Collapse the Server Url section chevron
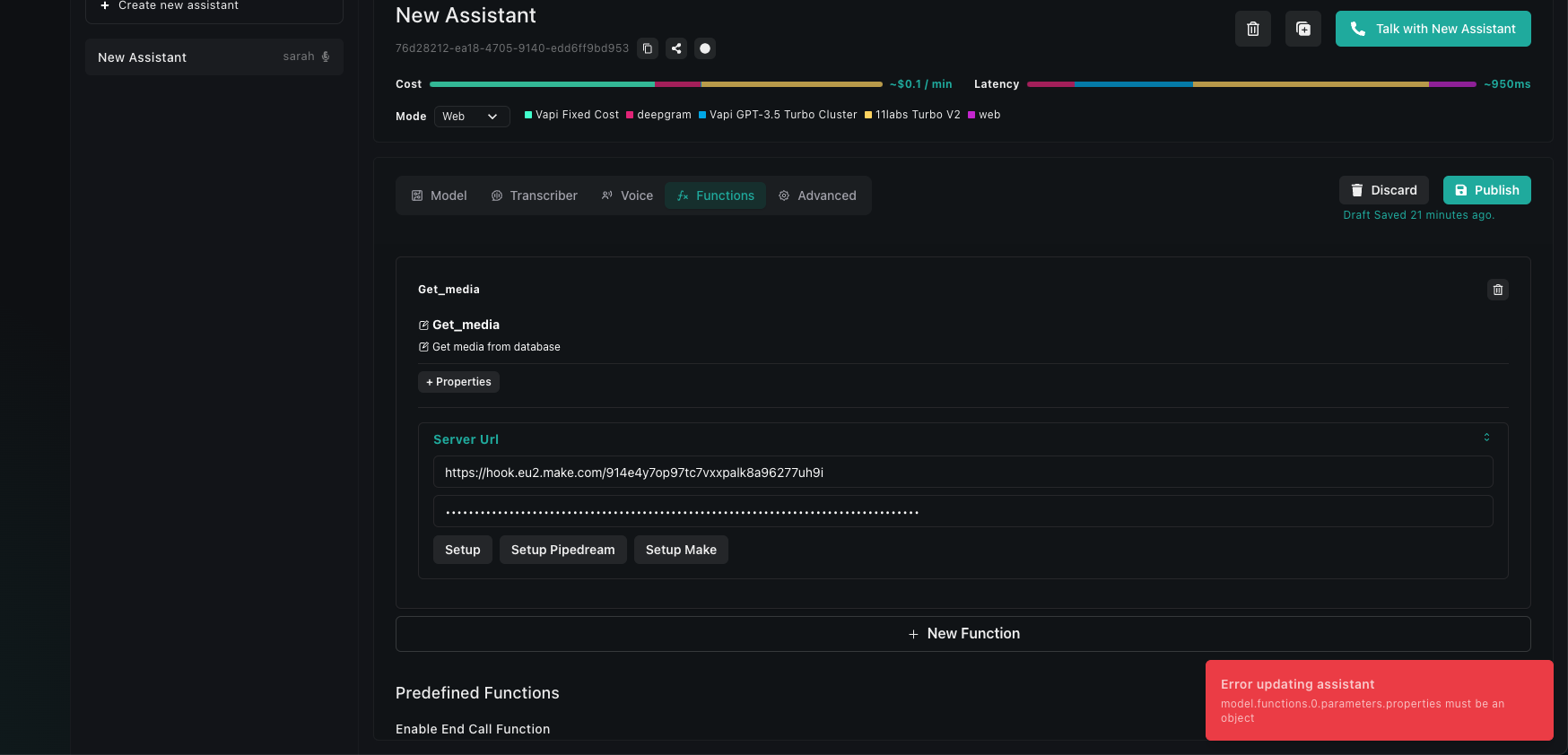This screenshot has width=1568, height=755. pos(1486,438)
